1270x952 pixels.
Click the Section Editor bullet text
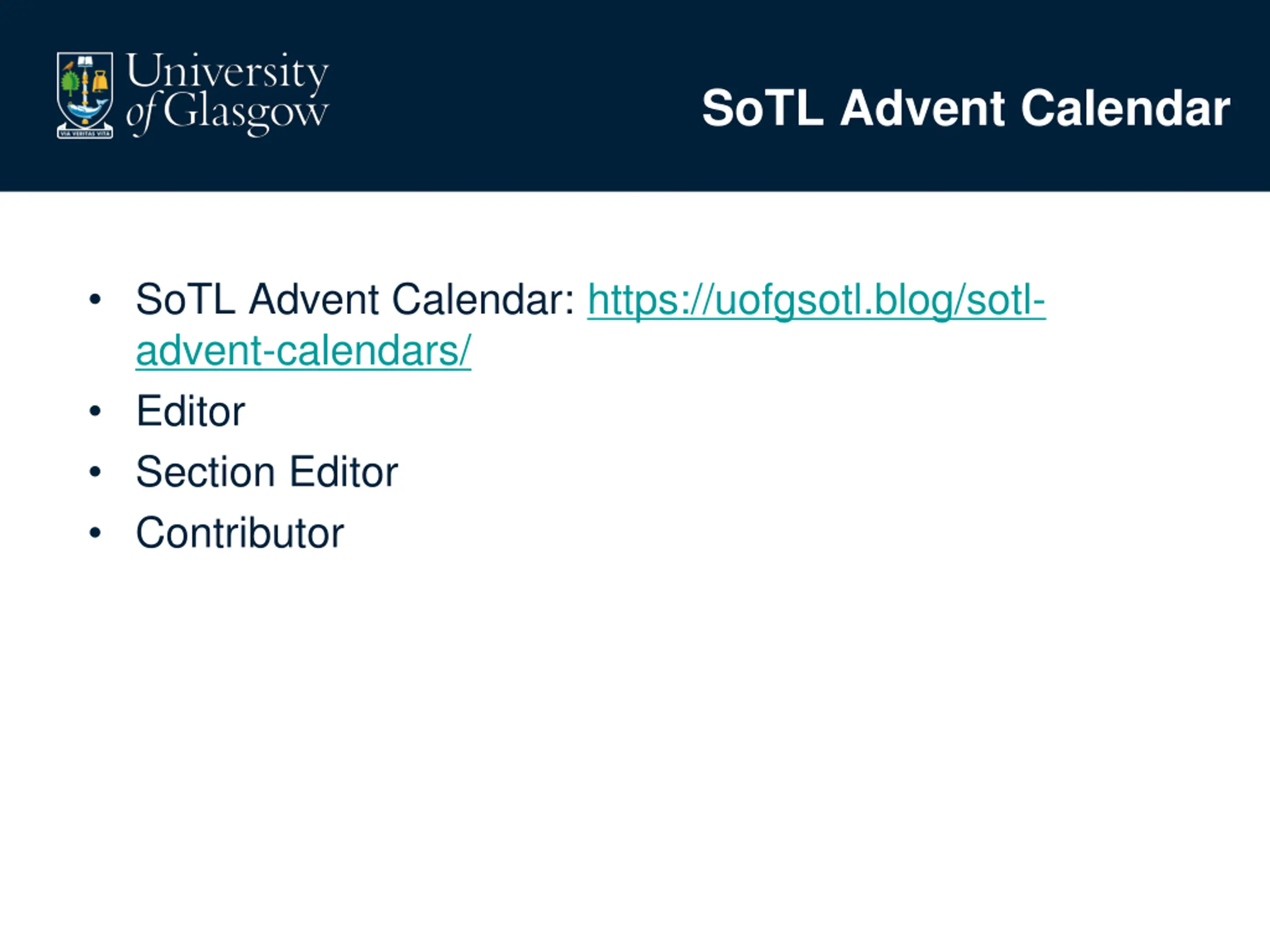267,472
